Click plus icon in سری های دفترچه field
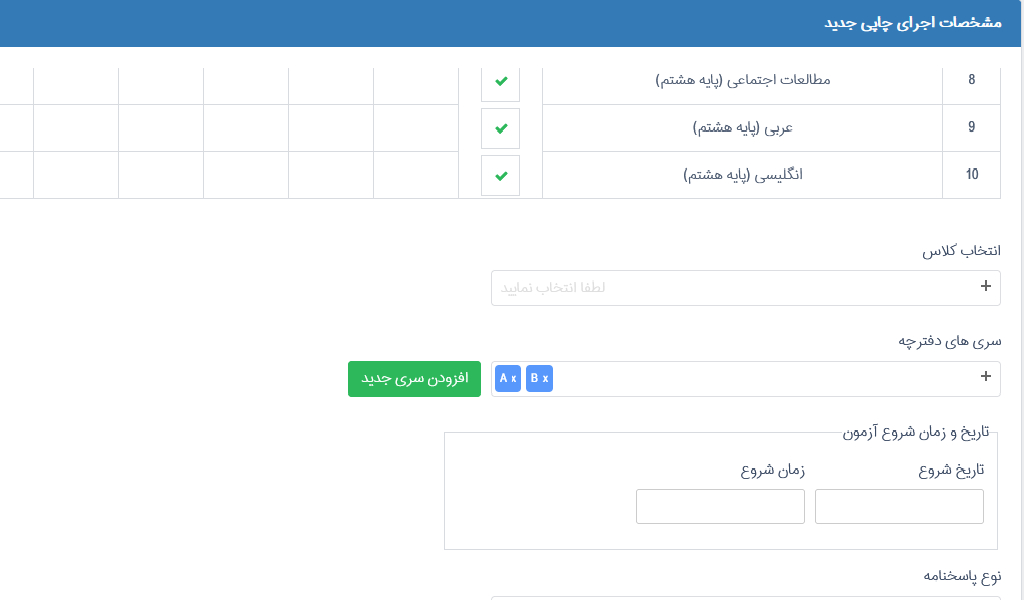1024x600 pixels. (x=985, y=377)
